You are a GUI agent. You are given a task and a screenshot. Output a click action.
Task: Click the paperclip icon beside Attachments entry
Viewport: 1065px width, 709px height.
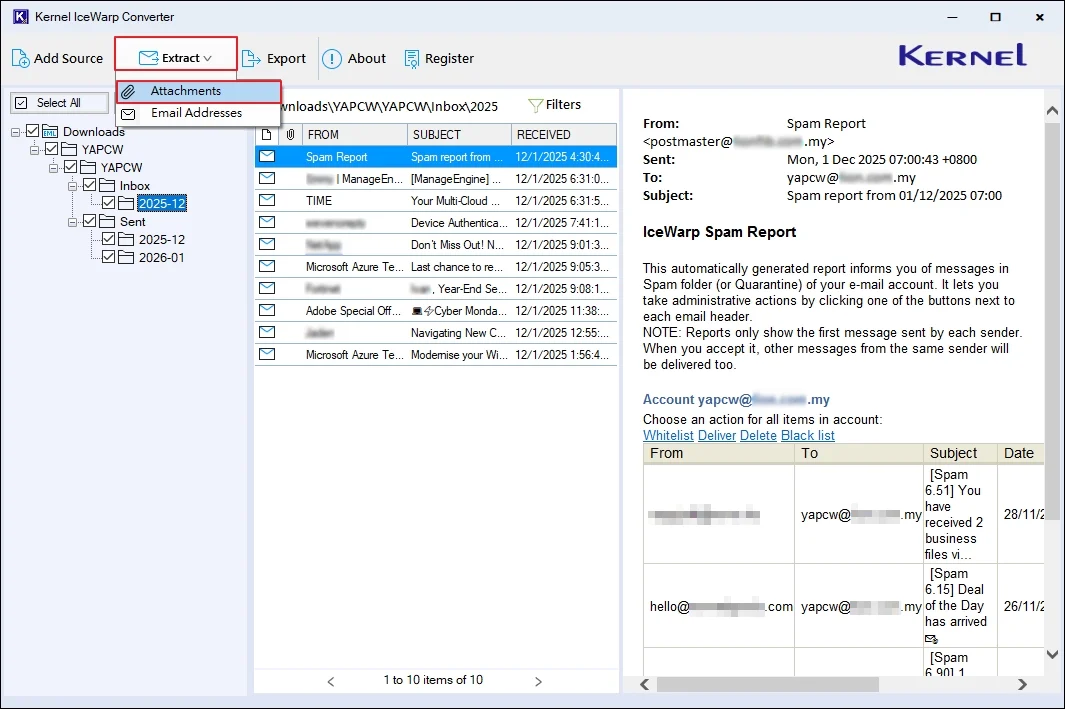(x=128, y=91)
